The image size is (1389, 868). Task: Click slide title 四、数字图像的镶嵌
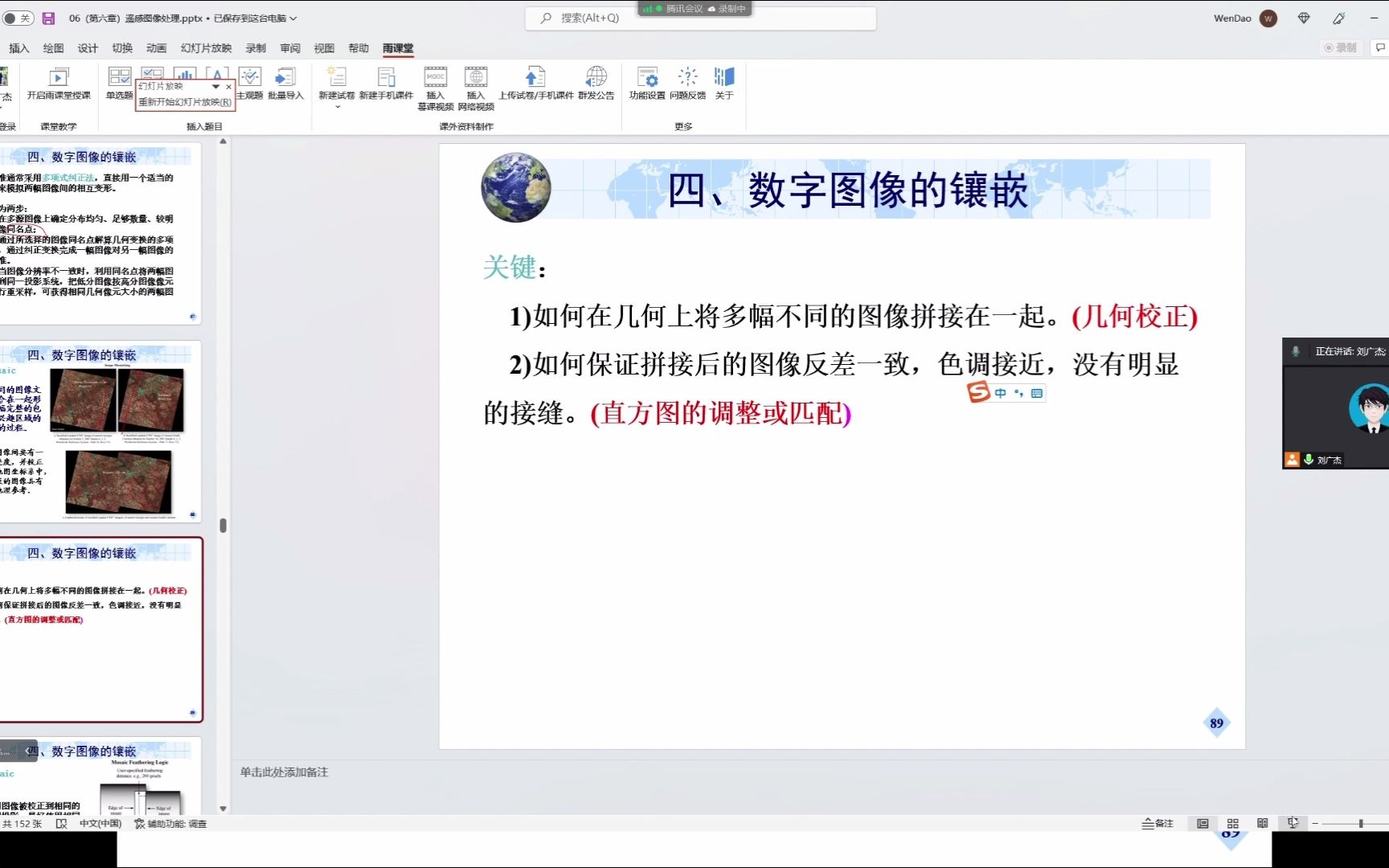point(847,191)
